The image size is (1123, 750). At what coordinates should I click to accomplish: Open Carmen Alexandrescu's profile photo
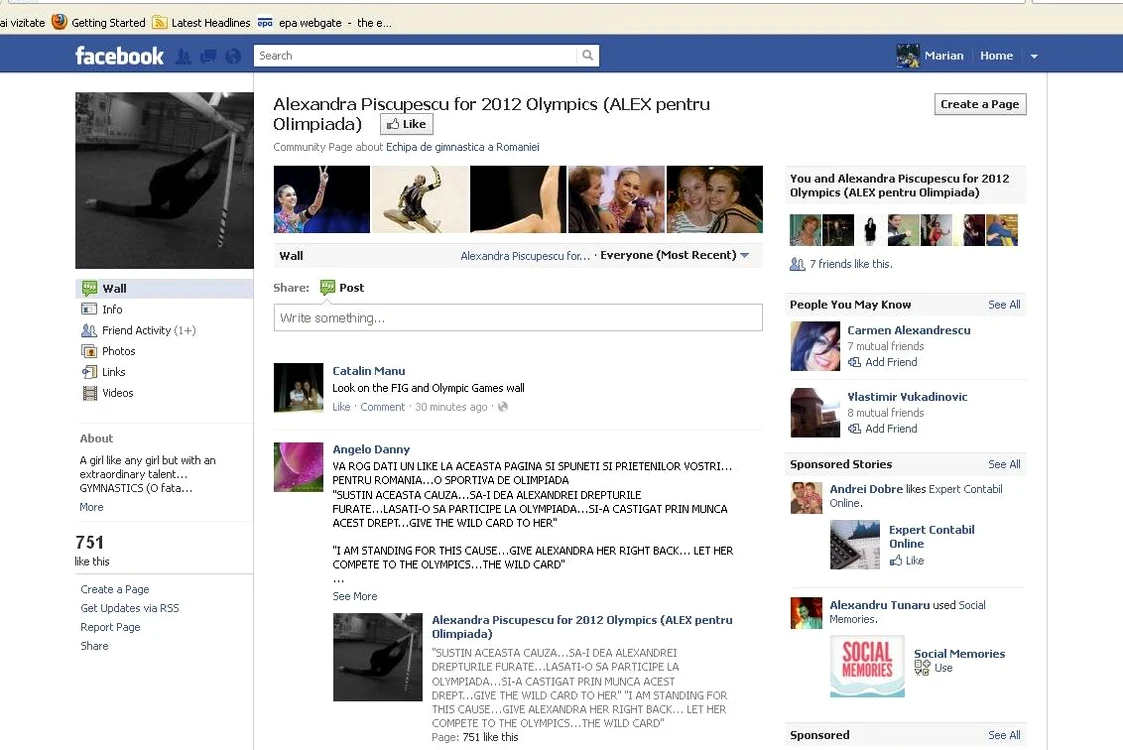[815, 346]
